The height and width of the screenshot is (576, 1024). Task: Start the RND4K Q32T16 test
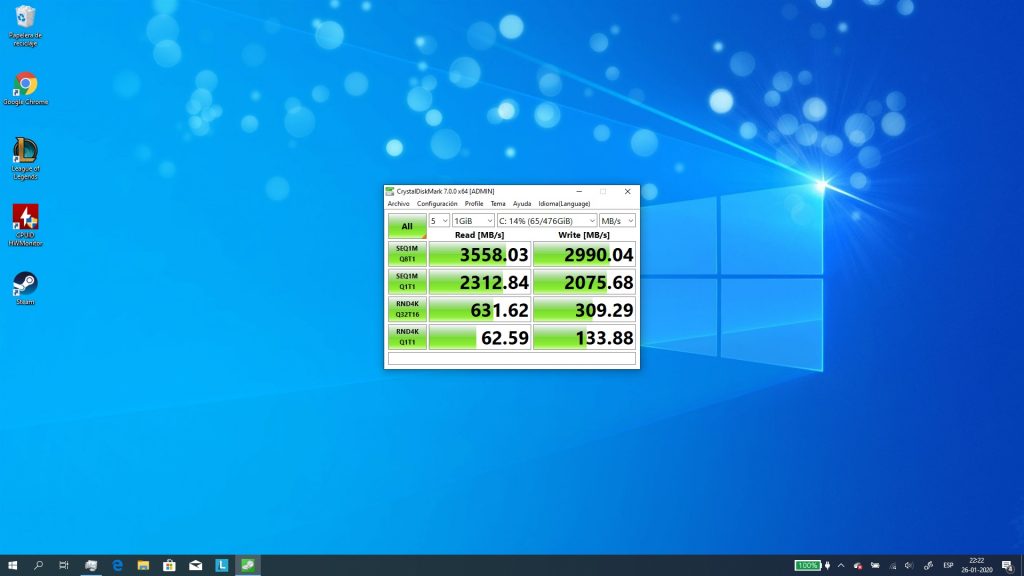point(407,309)
